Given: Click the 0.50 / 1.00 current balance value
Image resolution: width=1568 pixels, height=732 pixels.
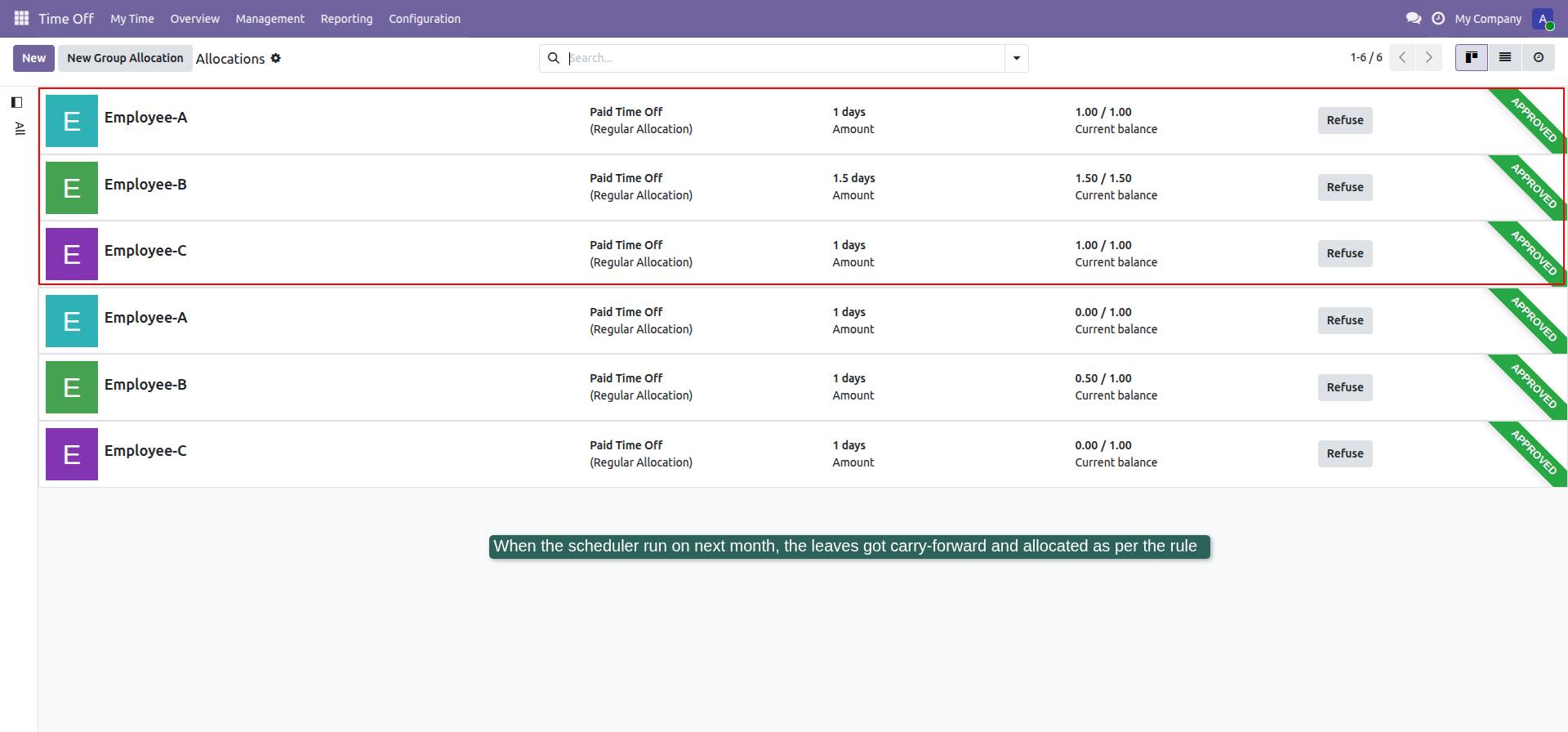Looking at the screenshot, I should (x=1103, y=378).
